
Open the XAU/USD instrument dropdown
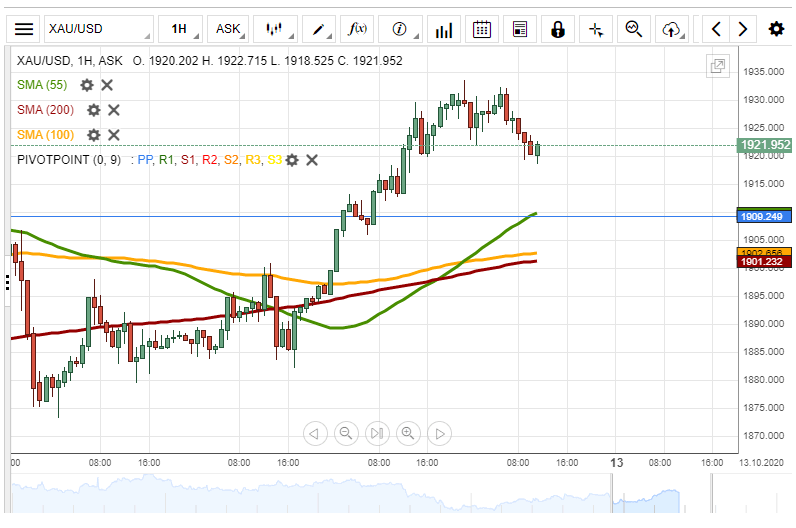(98, 29)
